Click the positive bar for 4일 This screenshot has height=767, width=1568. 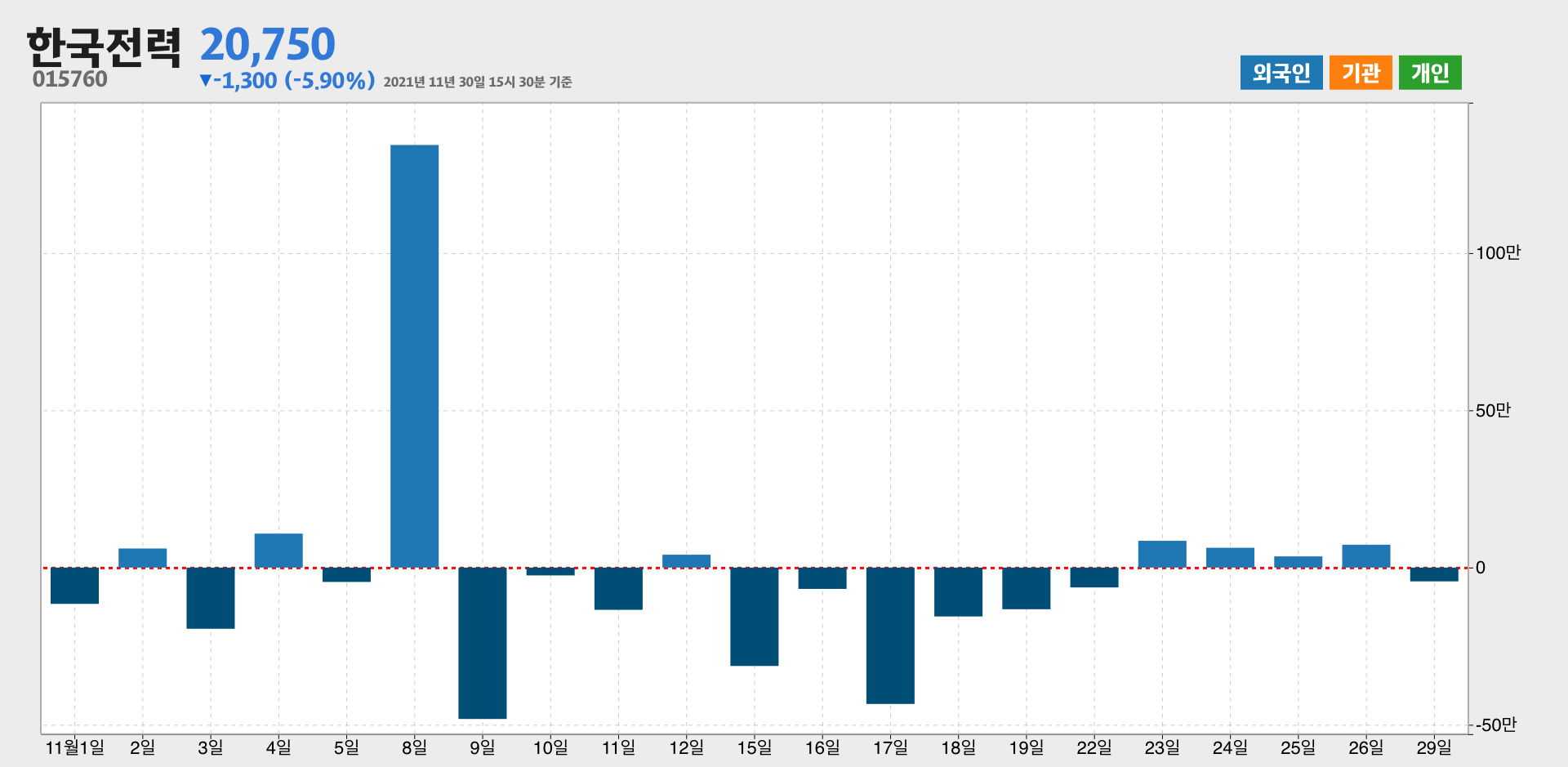278,551
